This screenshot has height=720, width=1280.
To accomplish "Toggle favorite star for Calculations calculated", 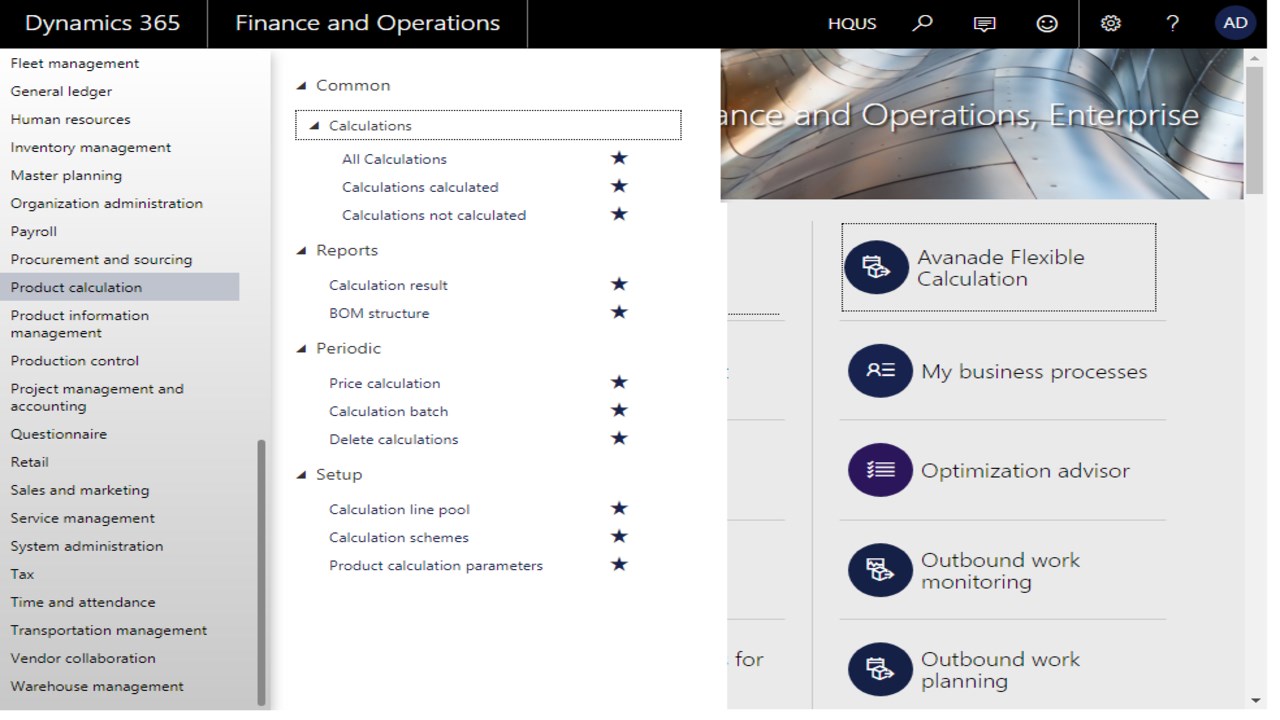I will [x=619, y=186].
